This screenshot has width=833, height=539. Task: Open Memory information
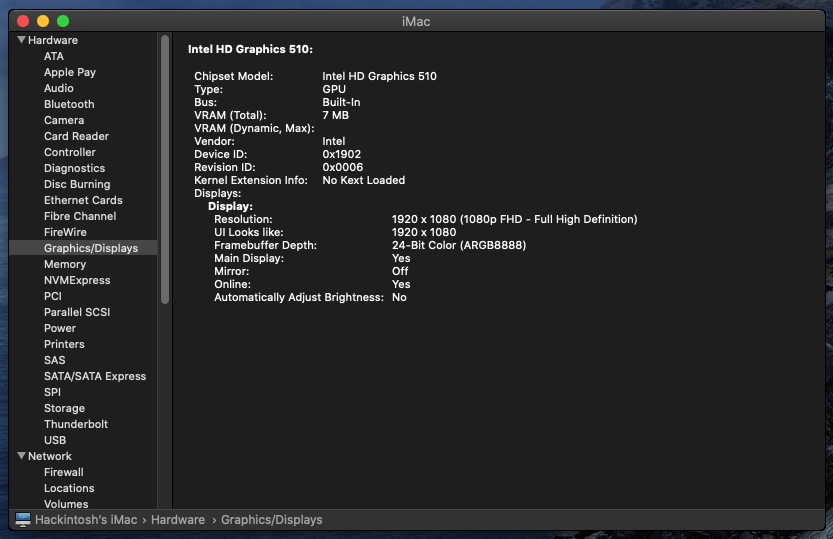tap(65, 264)
